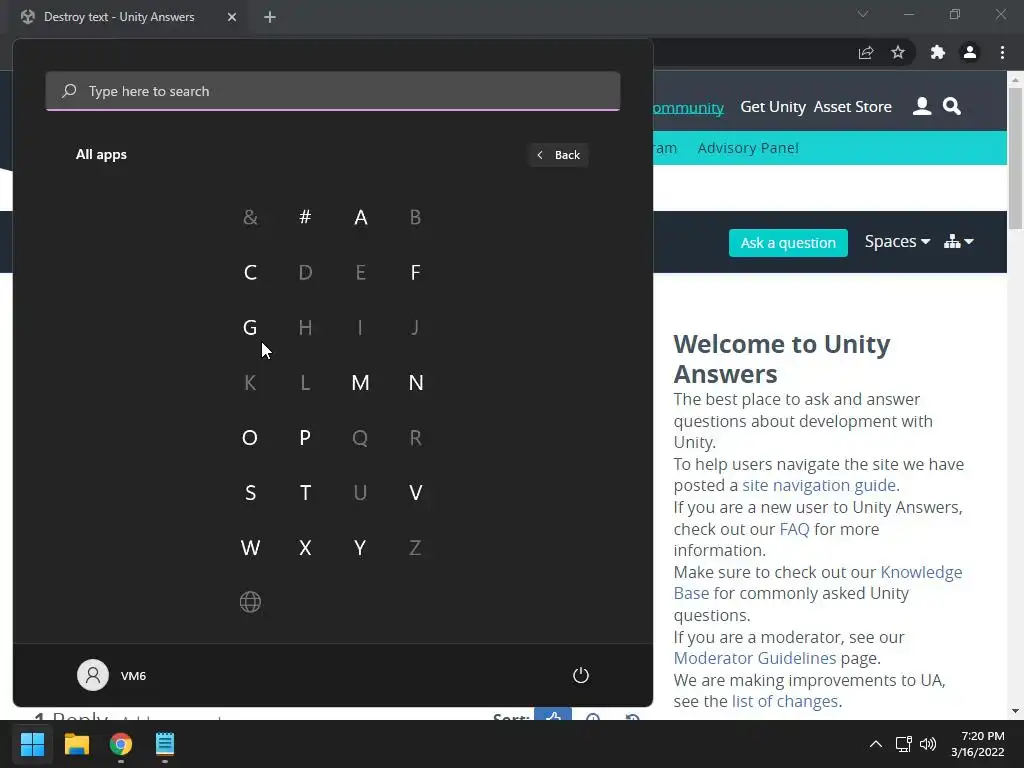1024x768 pixels.
Task: Open the clock showing 7:20 PM
Action: click(978, 744)
